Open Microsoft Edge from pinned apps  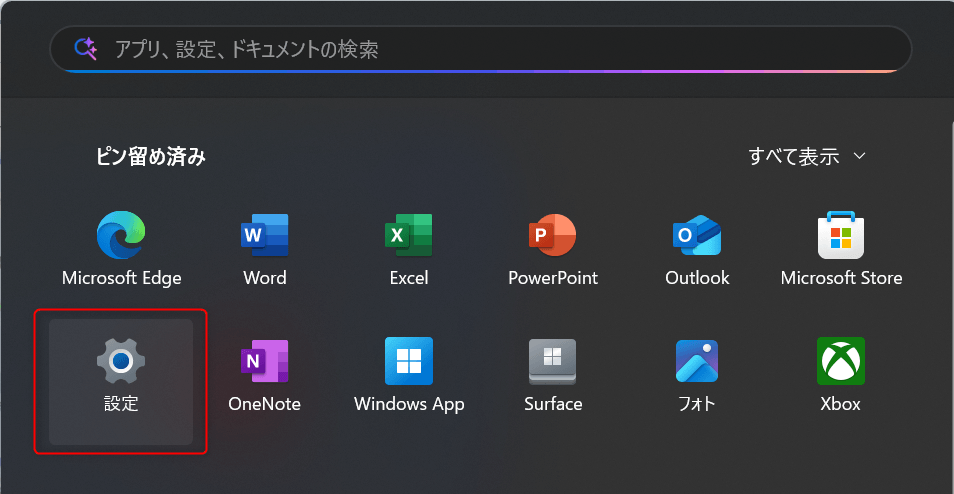[x=121, y=235]
